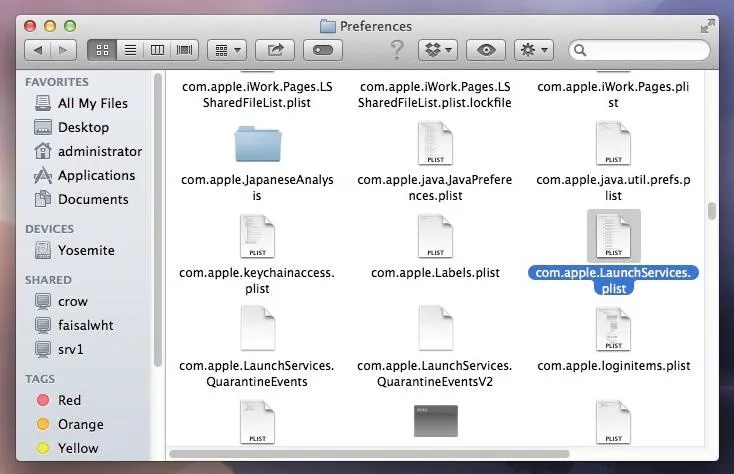The width and height of the screenshot is (734, 474).
Task: Select com.apple.java.util.prefs.plist file icon
Action: (x=613, y=143)
